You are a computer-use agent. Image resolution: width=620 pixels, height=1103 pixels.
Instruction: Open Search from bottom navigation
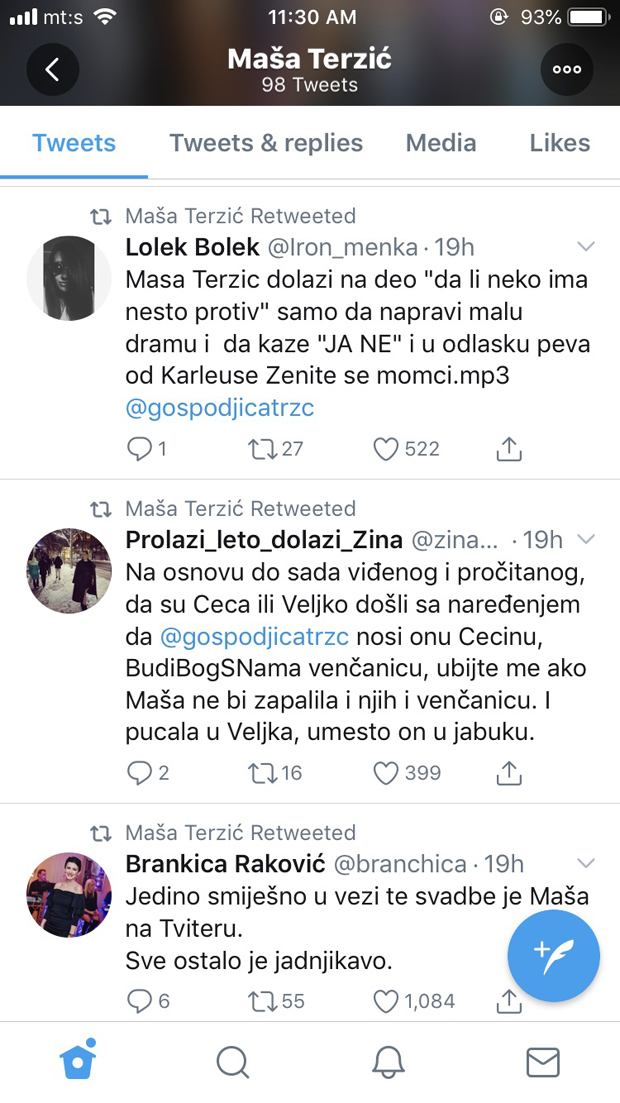[233, 1061]
